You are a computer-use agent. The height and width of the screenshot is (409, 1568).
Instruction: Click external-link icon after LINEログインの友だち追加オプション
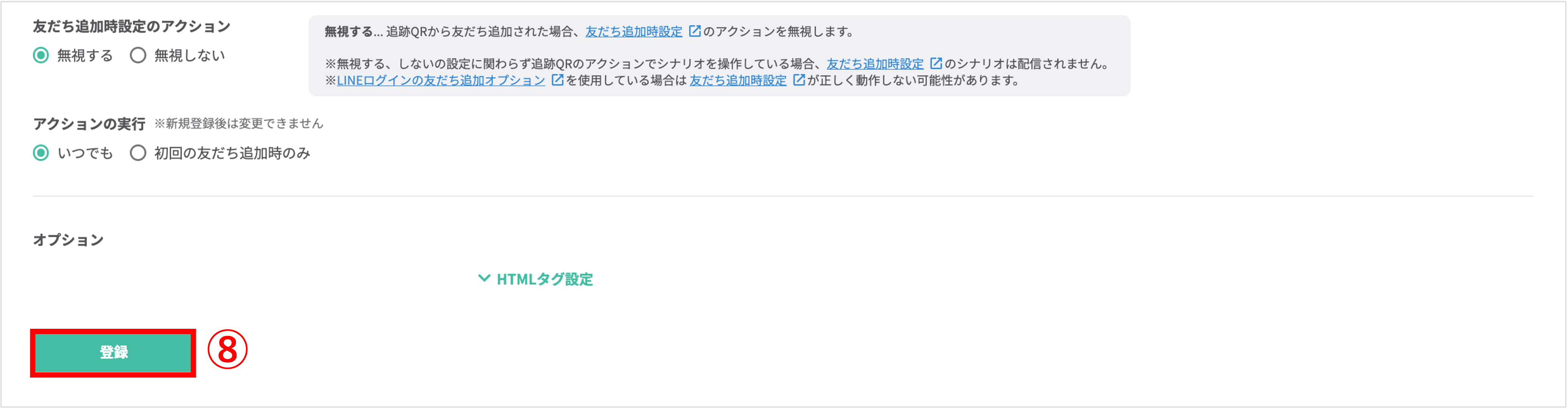557,79
